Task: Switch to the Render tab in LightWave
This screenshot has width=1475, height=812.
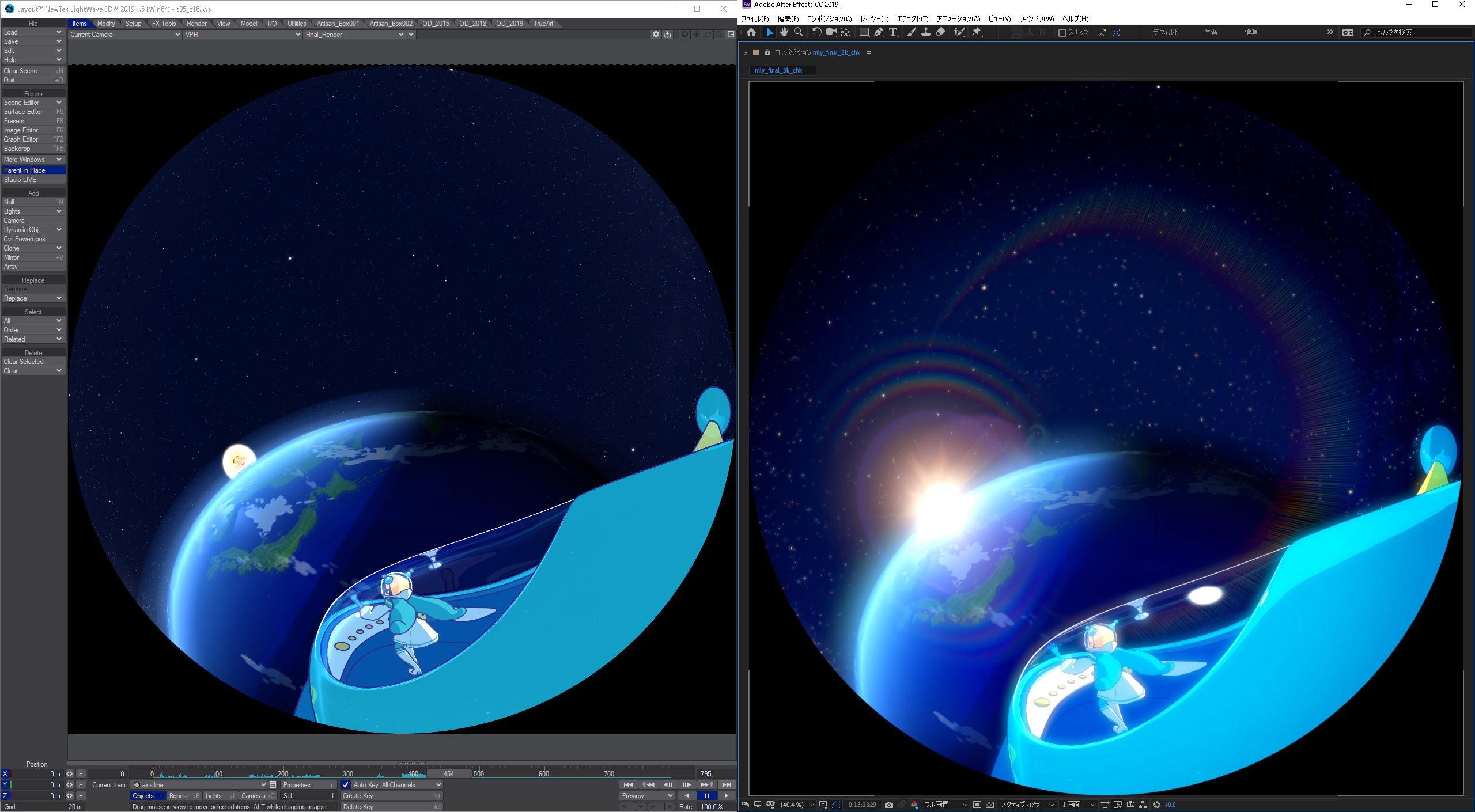Action: (x=196, y=24)
